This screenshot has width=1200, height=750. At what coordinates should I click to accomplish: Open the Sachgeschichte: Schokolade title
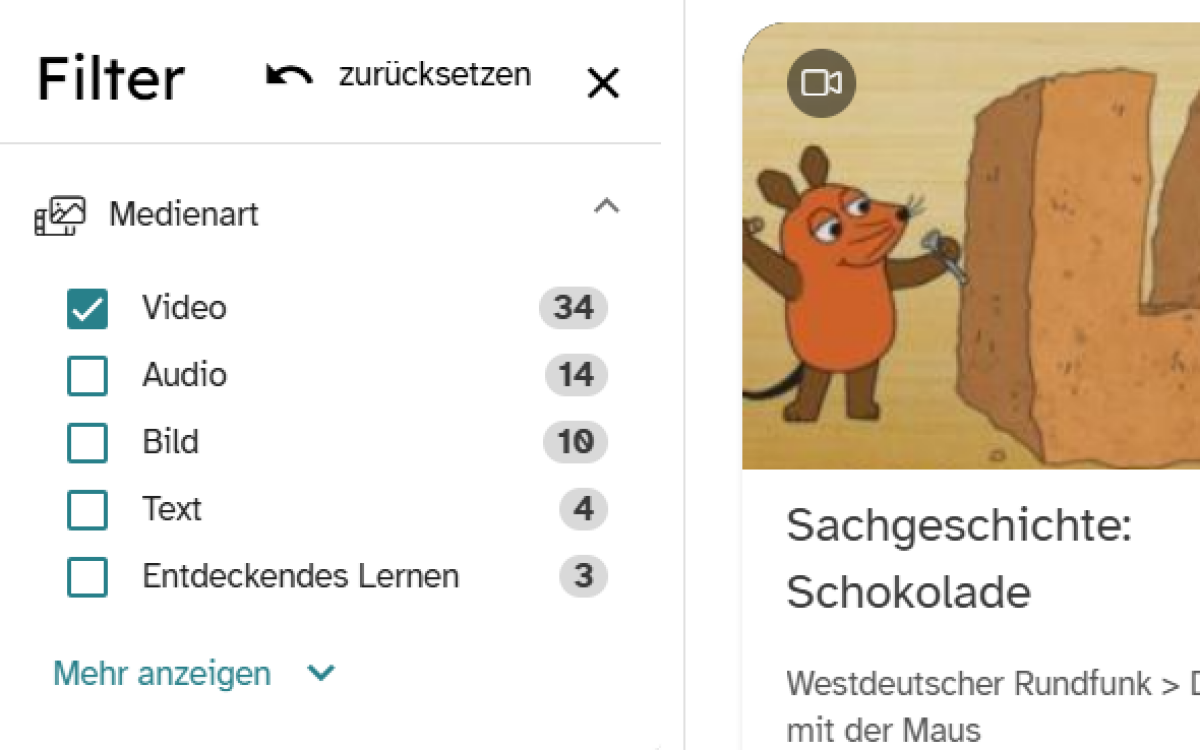(x=958, y=558)
